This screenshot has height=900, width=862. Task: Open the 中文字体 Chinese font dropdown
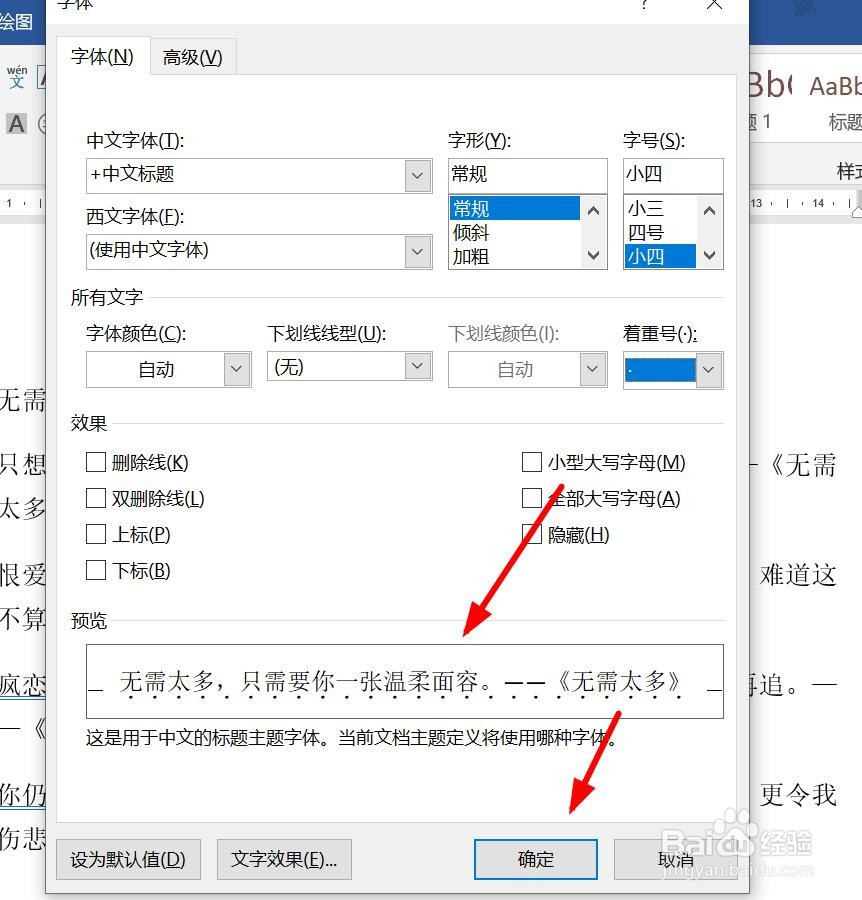(417, 175)
